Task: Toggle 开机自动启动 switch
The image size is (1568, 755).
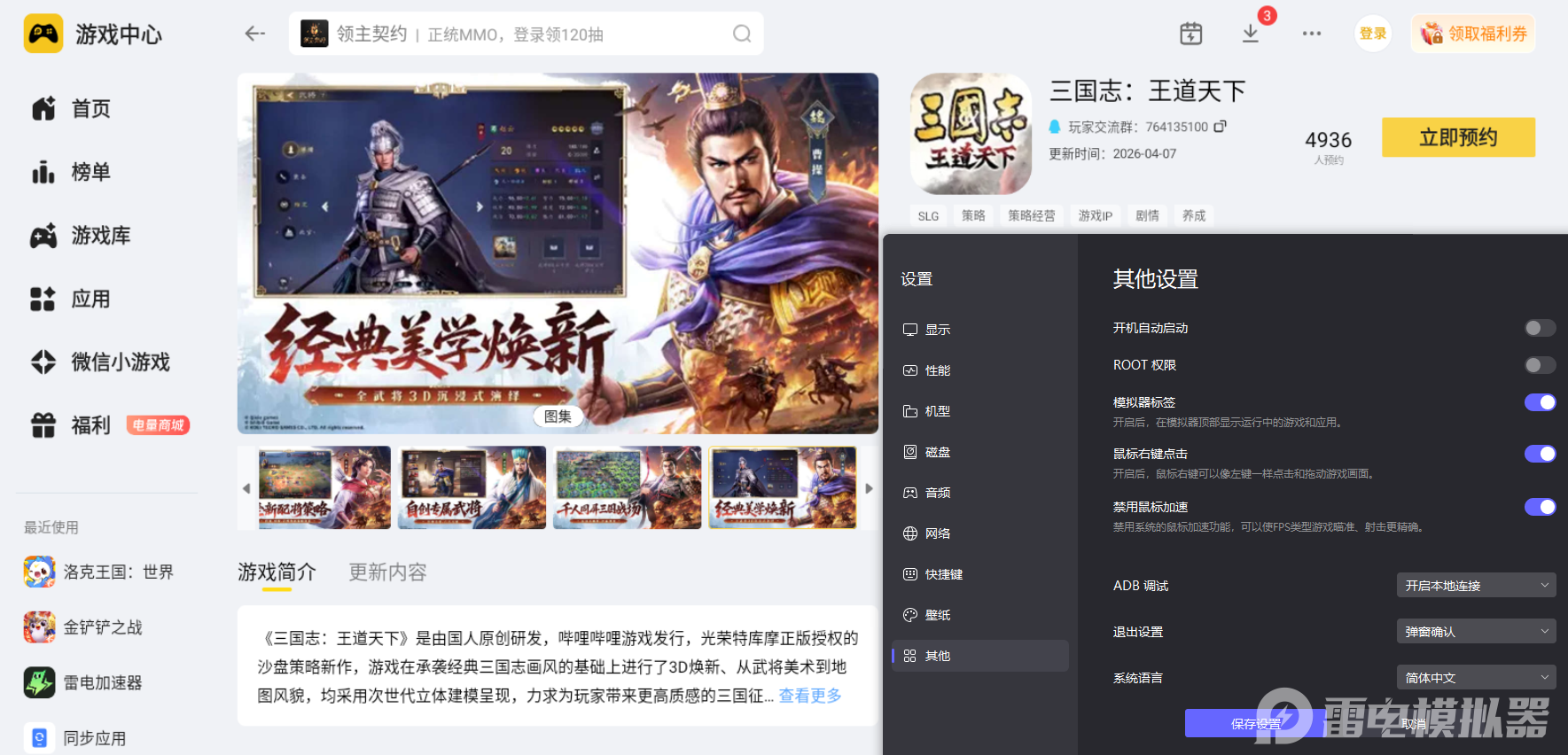Action: tap(1540, 328)
